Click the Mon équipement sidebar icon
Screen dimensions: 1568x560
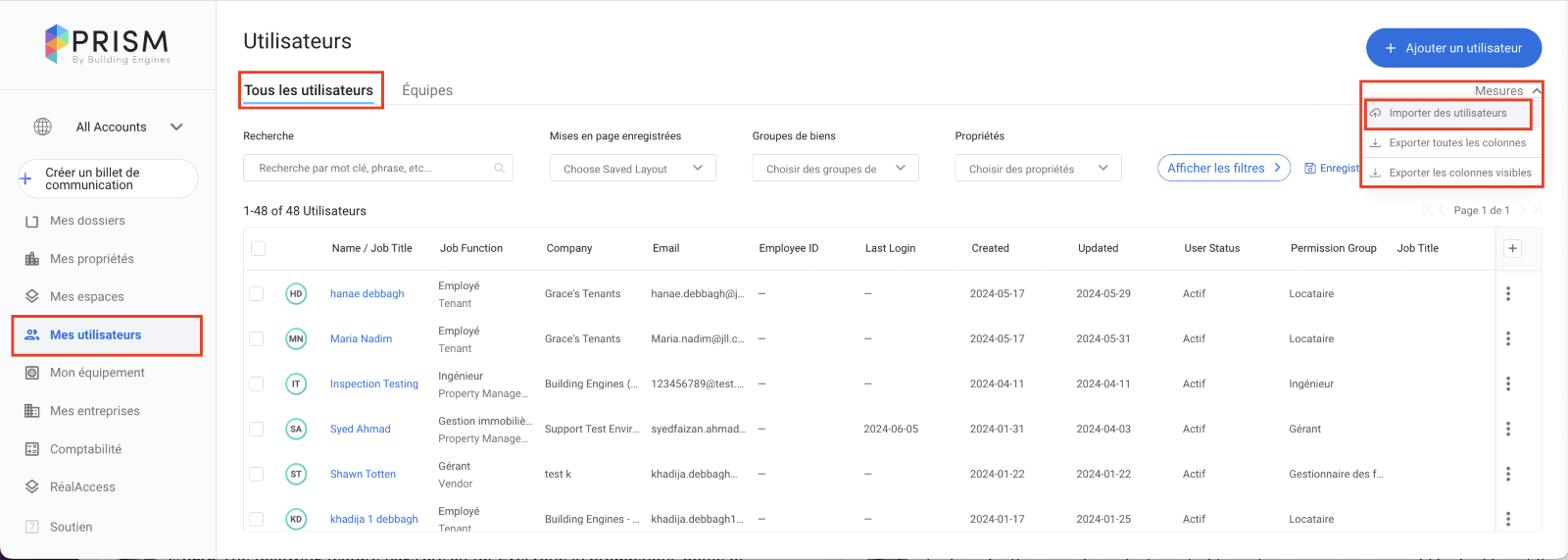point(32,373)
